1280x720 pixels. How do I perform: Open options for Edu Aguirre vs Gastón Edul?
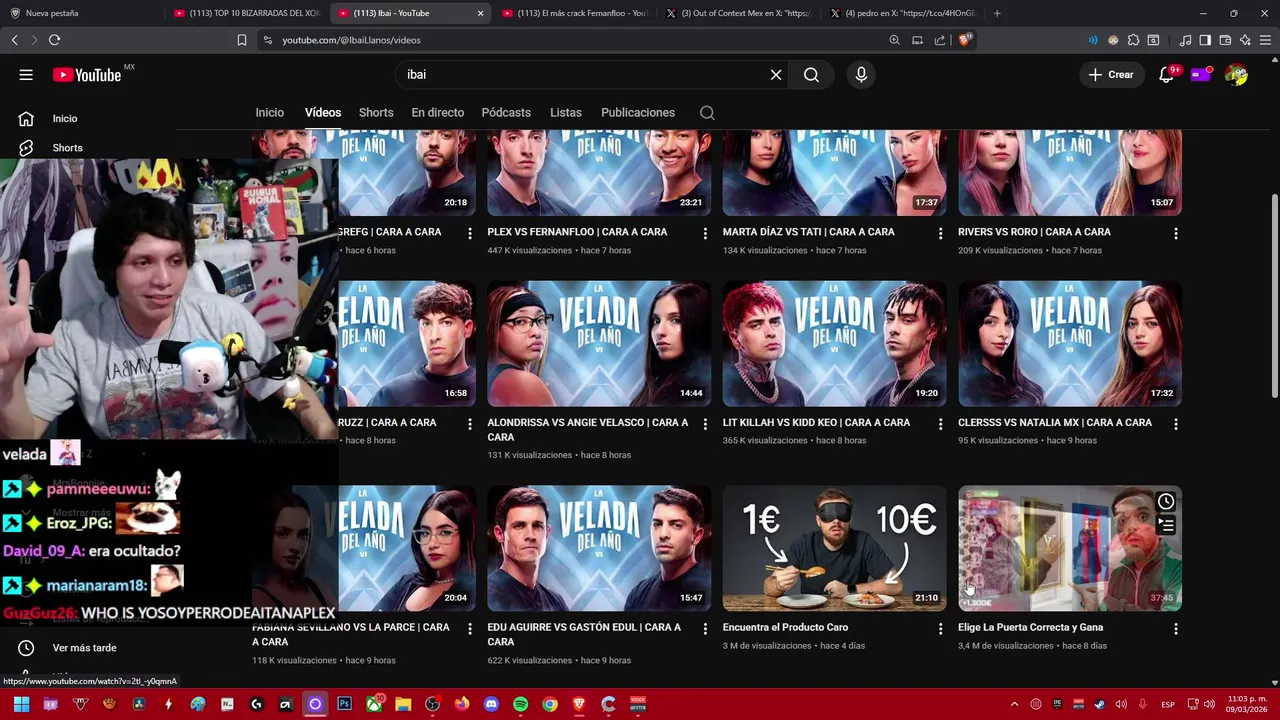[705, 629]
